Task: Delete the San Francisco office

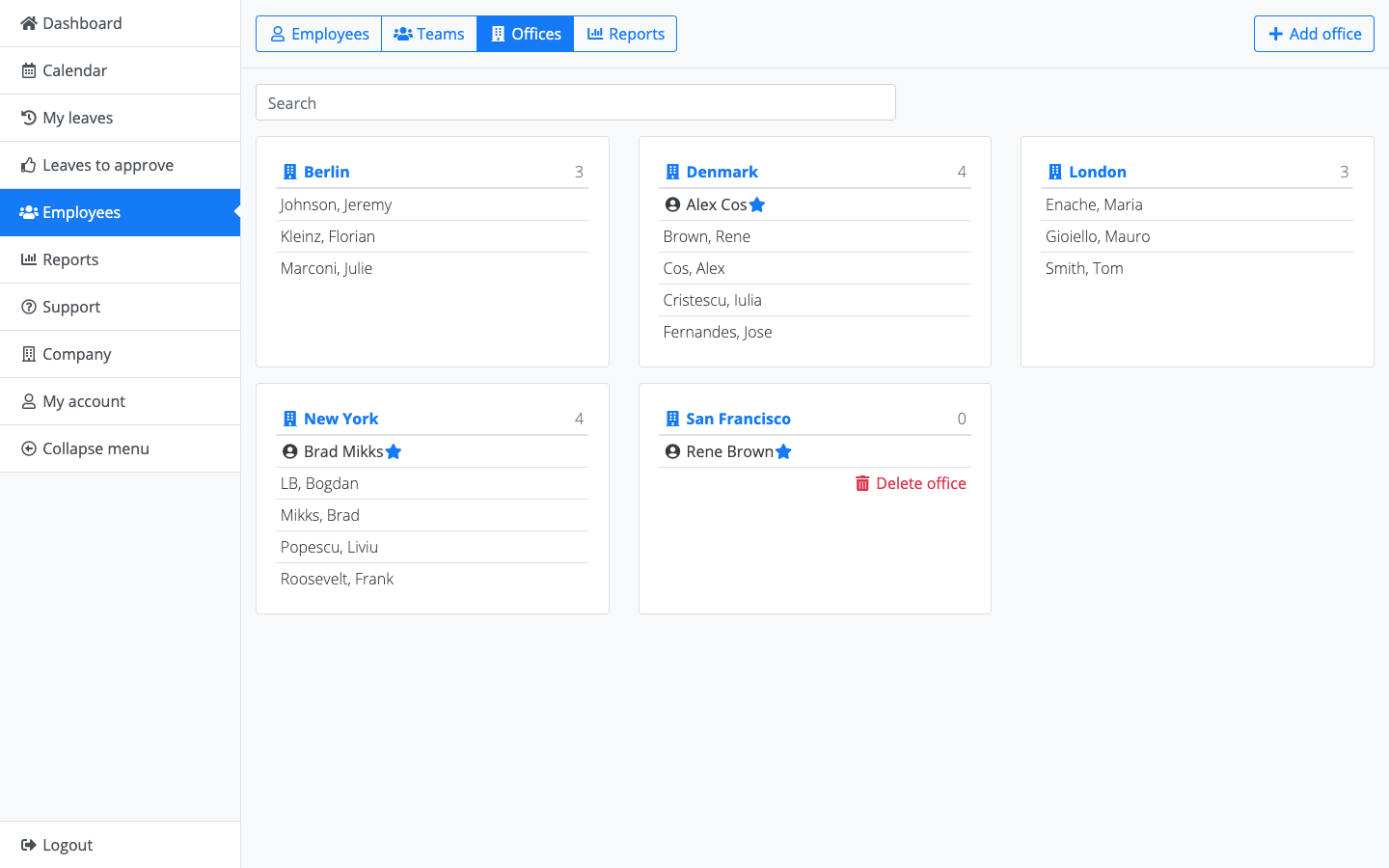Action: click(911, 483)
